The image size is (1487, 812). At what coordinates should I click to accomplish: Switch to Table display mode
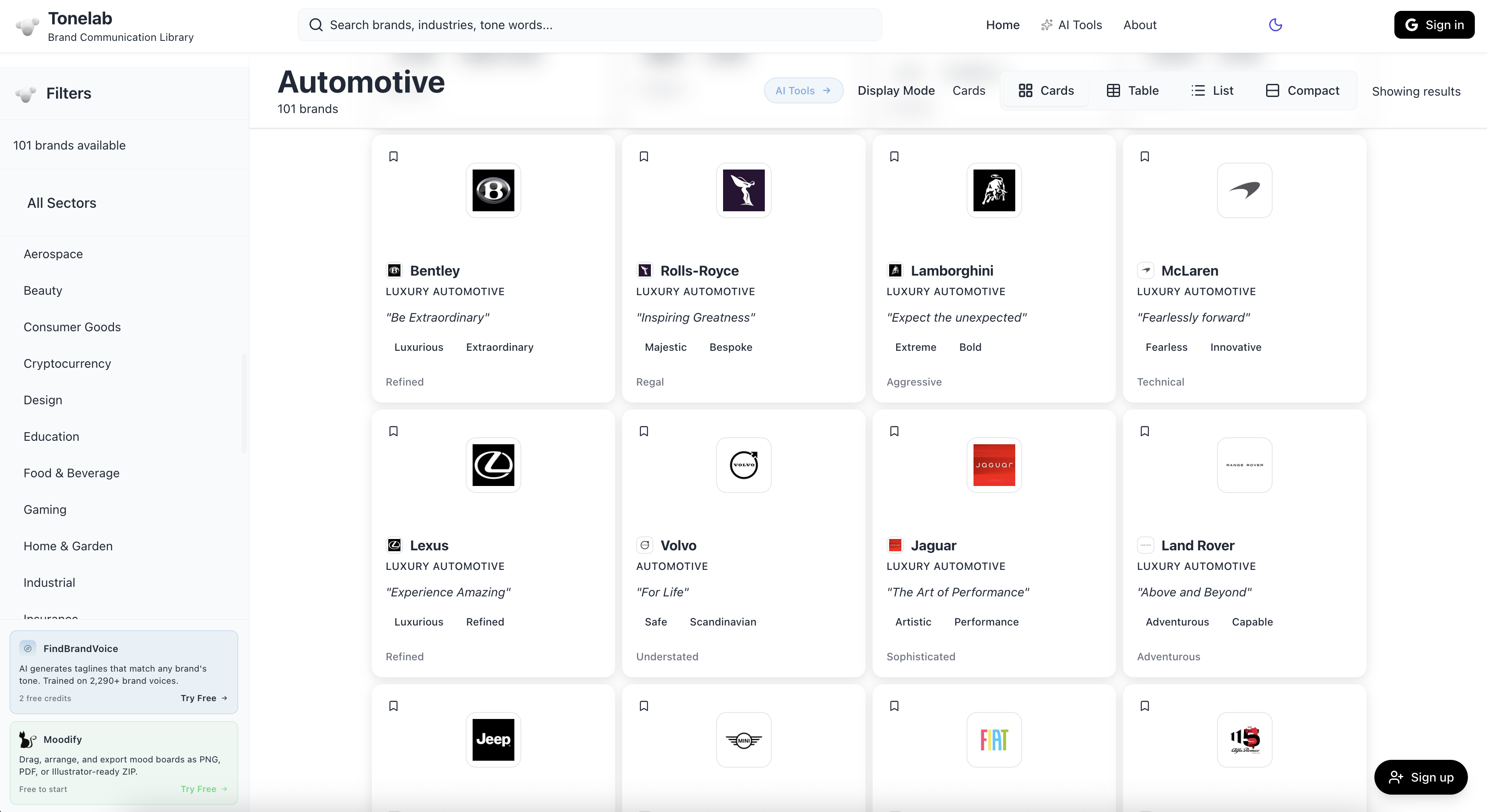pos(1133,90)
